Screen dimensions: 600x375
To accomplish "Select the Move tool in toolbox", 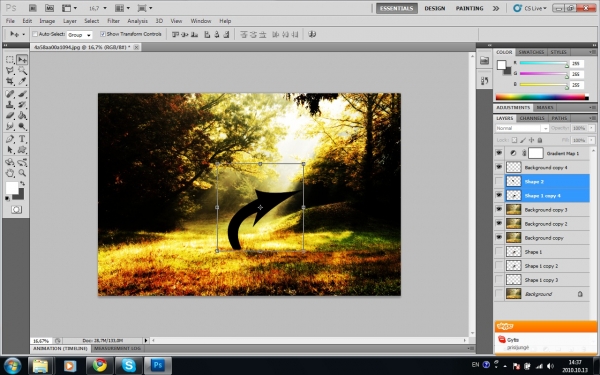I will click(x=22, y=59).
